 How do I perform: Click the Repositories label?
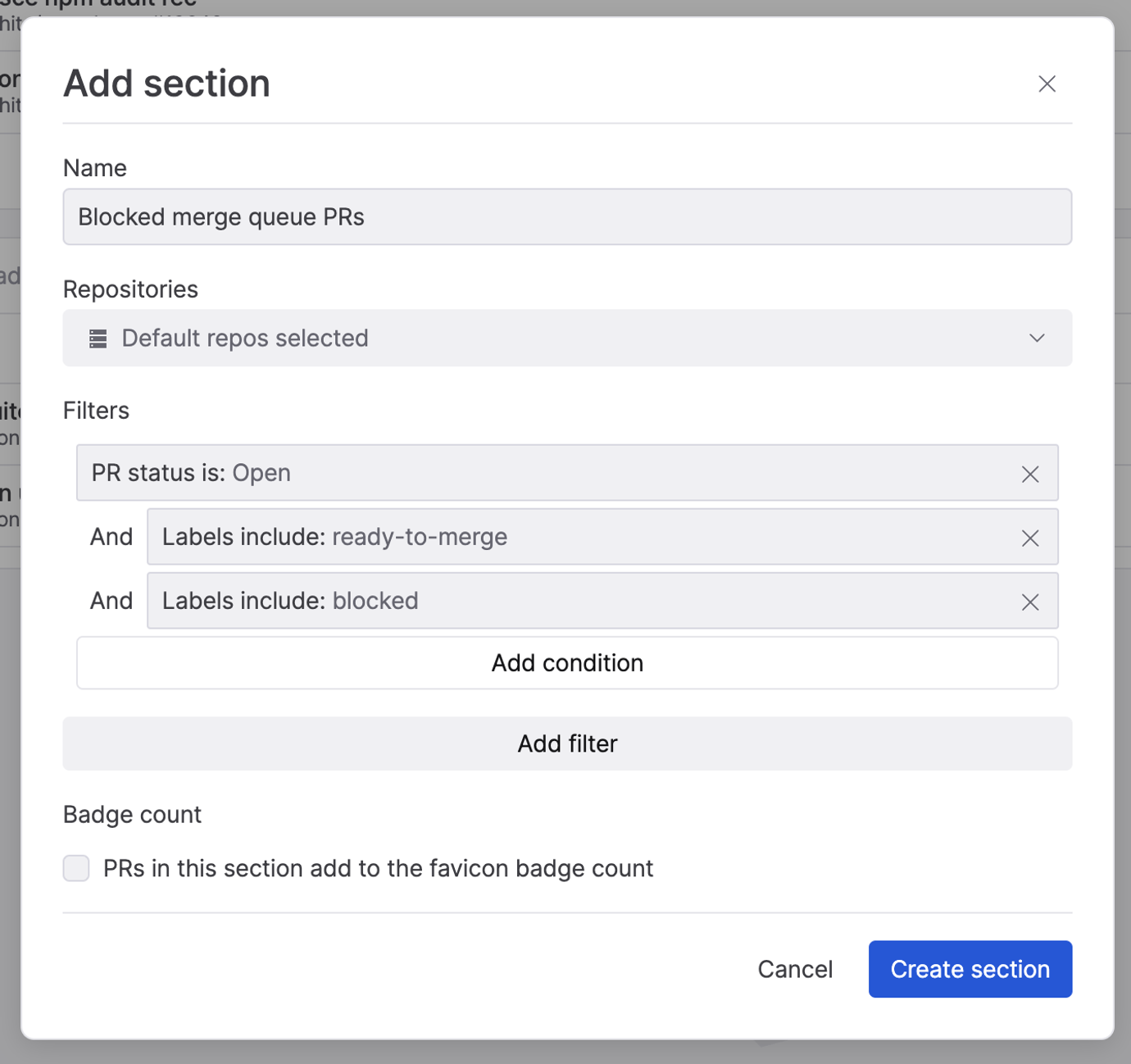point(130,289)
